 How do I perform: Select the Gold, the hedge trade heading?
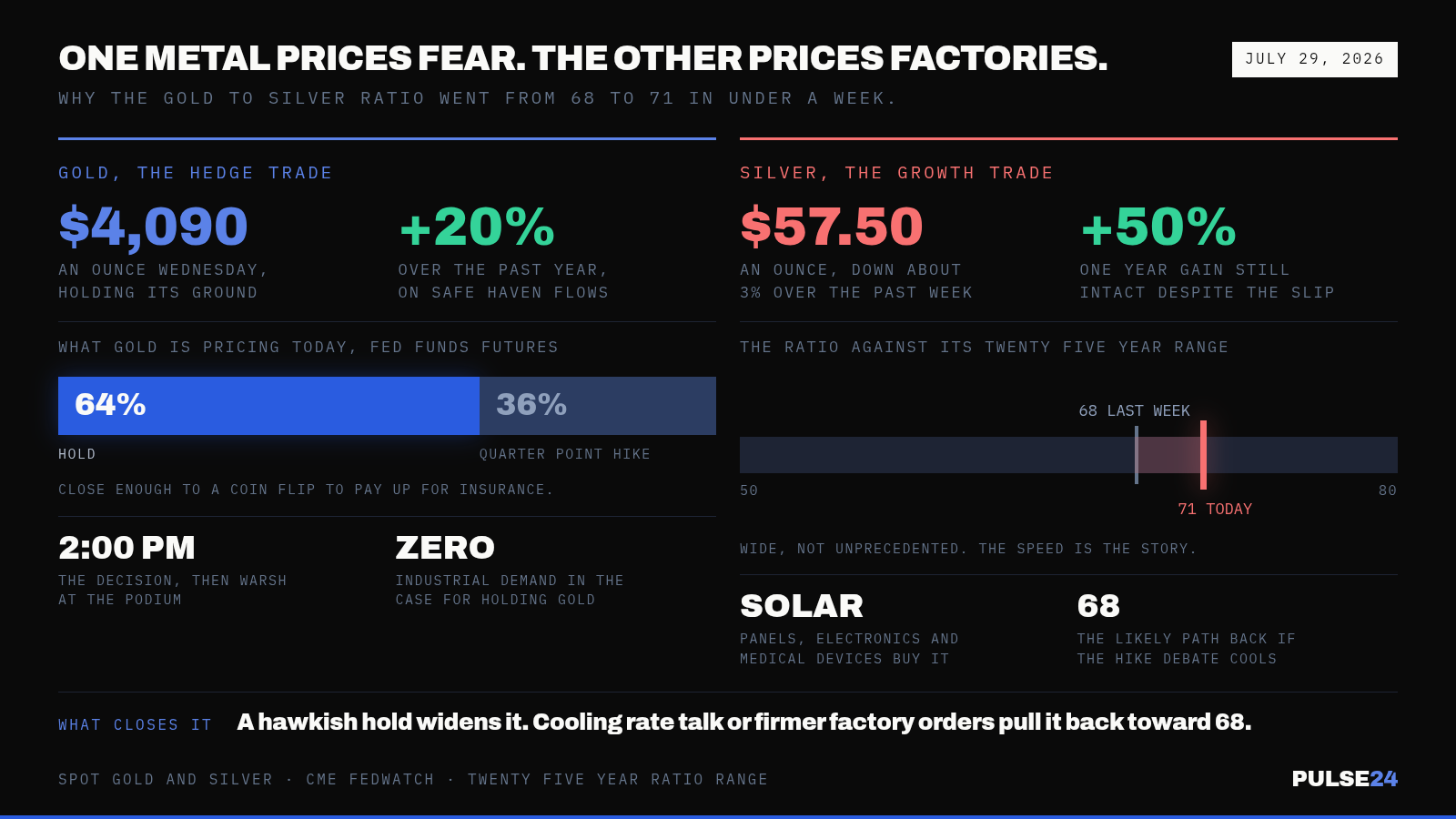[x=196, y=173]
